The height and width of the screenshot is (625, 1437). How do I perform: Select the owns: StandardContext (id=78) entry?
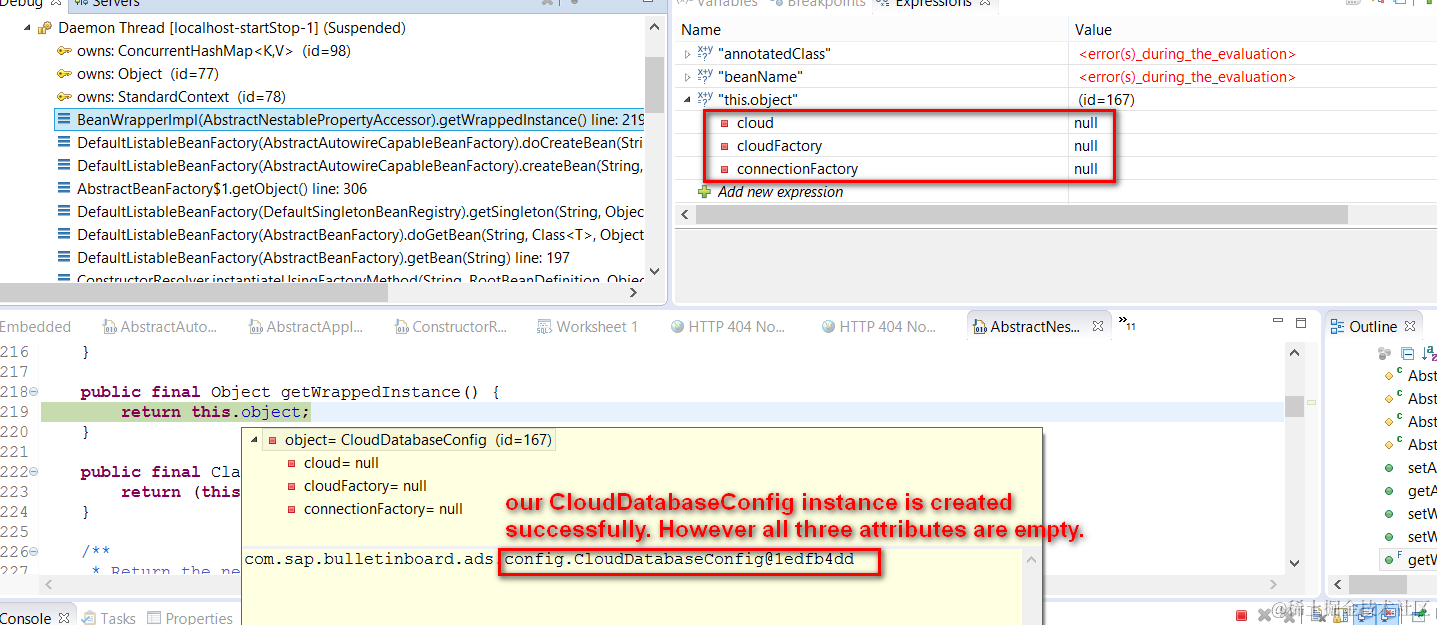[171, 97]
